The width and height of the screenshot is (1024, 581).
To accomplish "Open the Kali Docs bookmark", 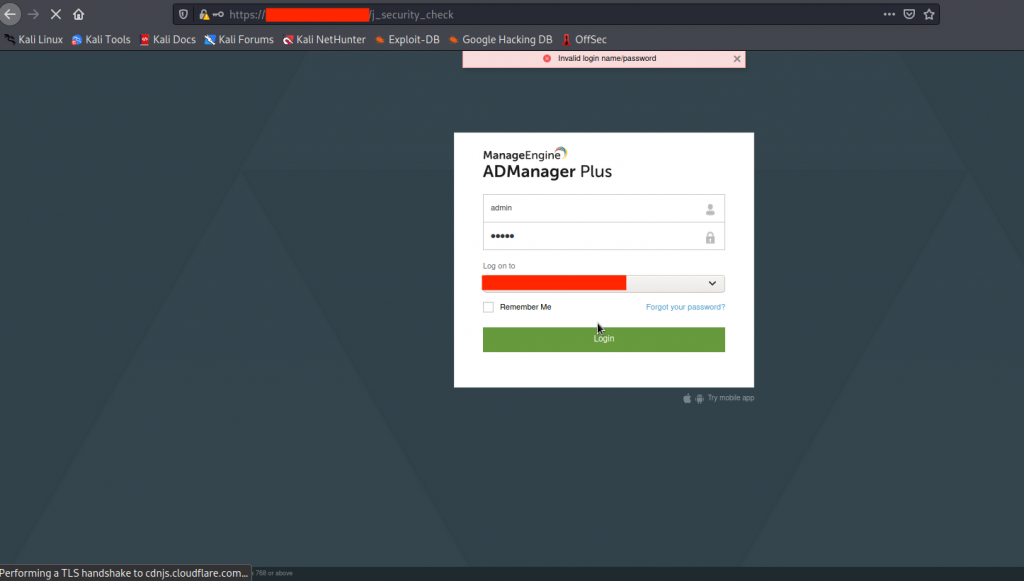I will point(168,39).
